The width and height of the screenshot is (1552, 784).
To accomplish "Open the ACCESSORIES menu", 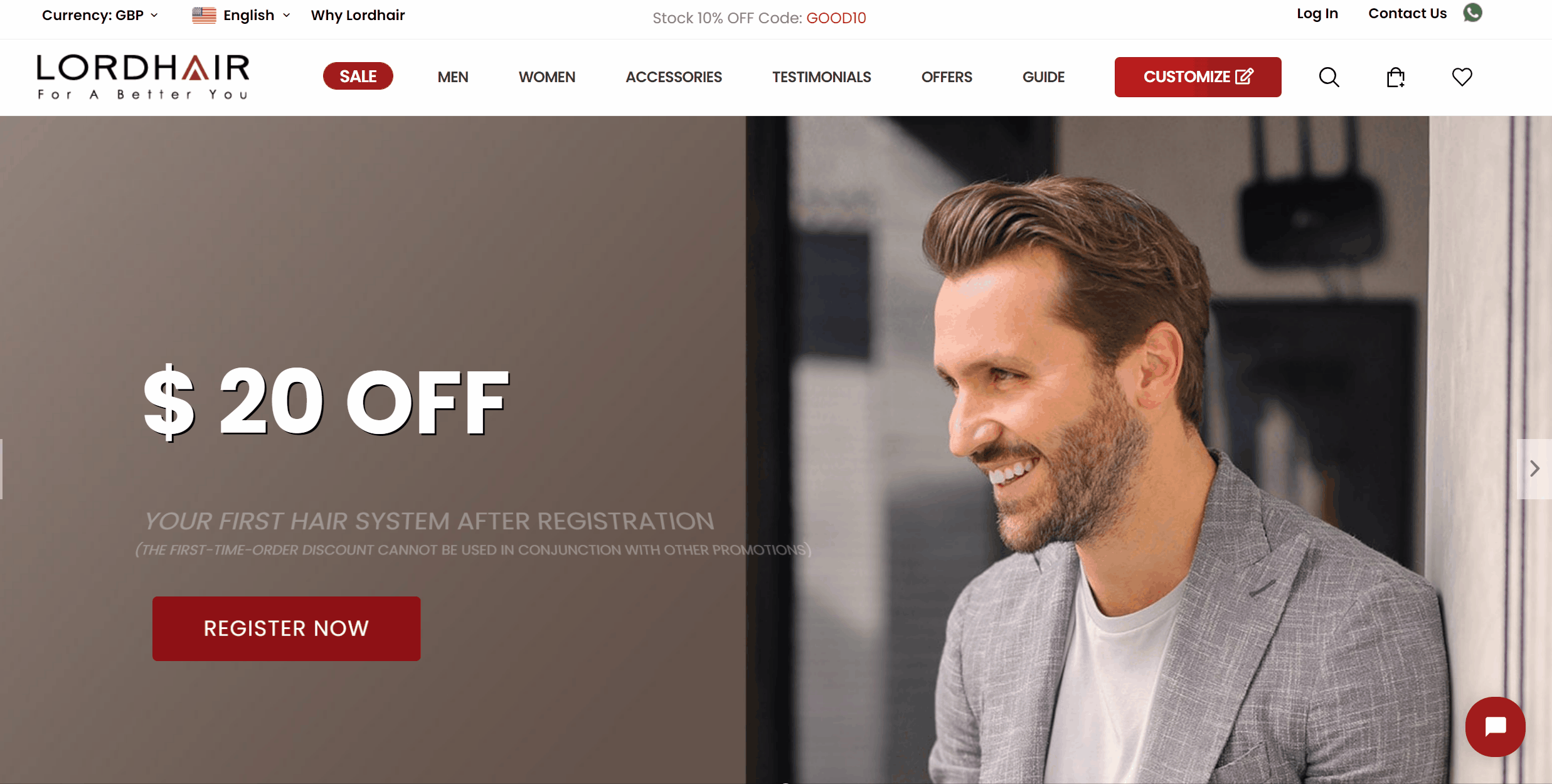I will coord(674,77).
